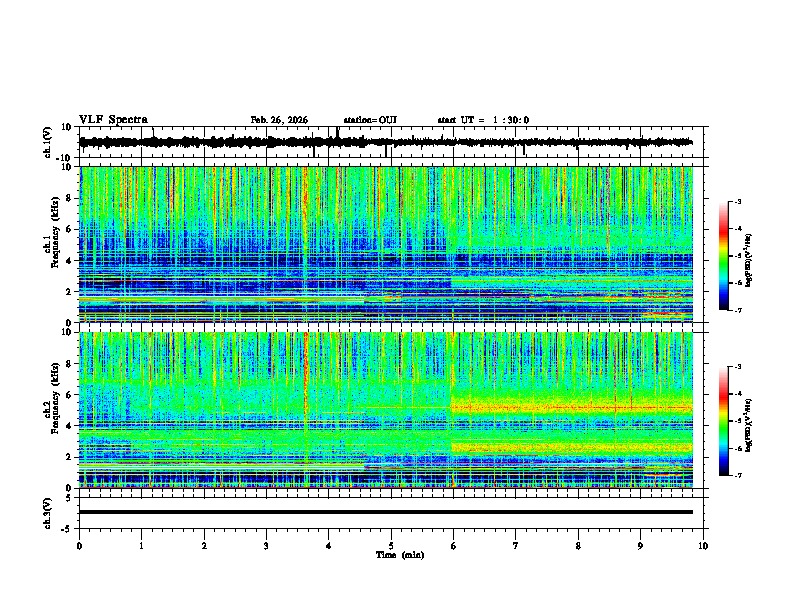Click the "Time (min)" axis title
Viewport: 792px width, 612px height.
[x=400, y=555]
